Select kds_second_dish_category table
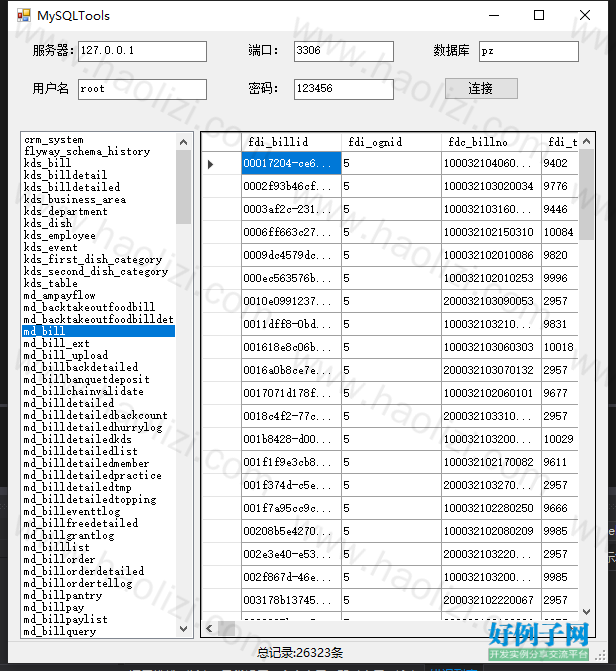The width and height of the screenshot is (616, 671). [98, 271]
